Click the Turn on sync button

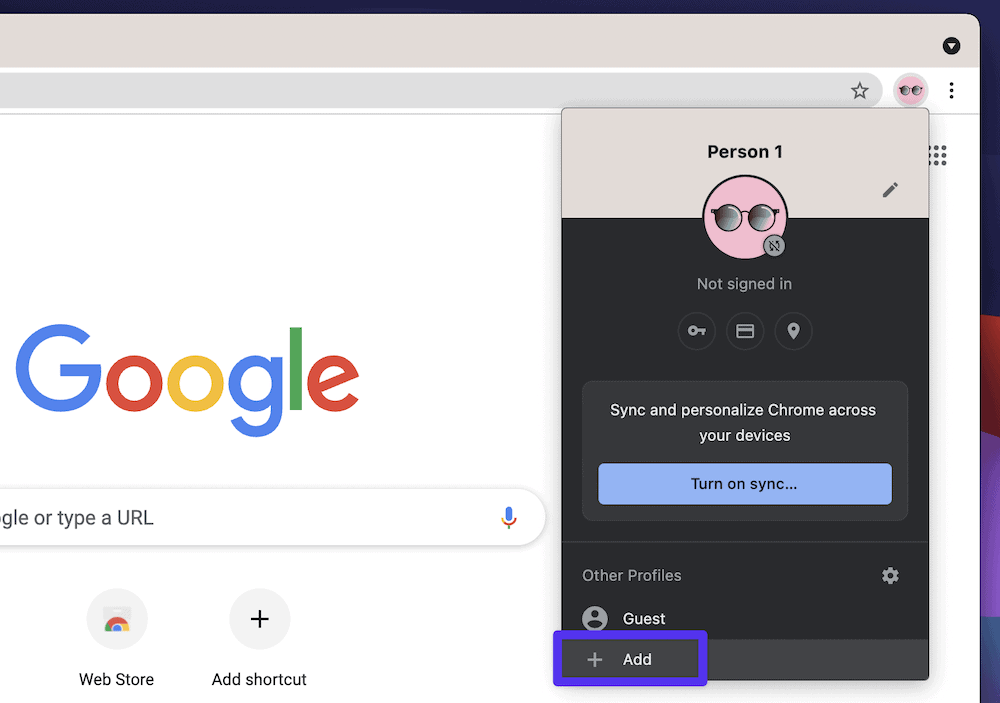coord(744,484)
